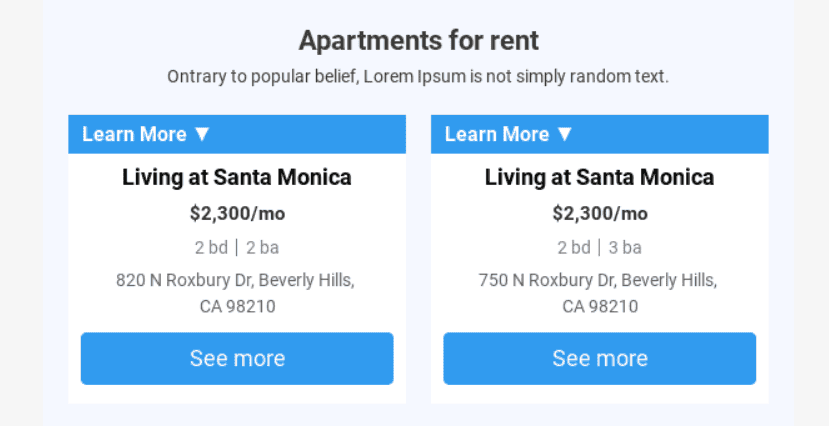
Task: Expand Learn More on the 750 N Roxbury listing
Action: pyautogui.click(x=497, y=134)
